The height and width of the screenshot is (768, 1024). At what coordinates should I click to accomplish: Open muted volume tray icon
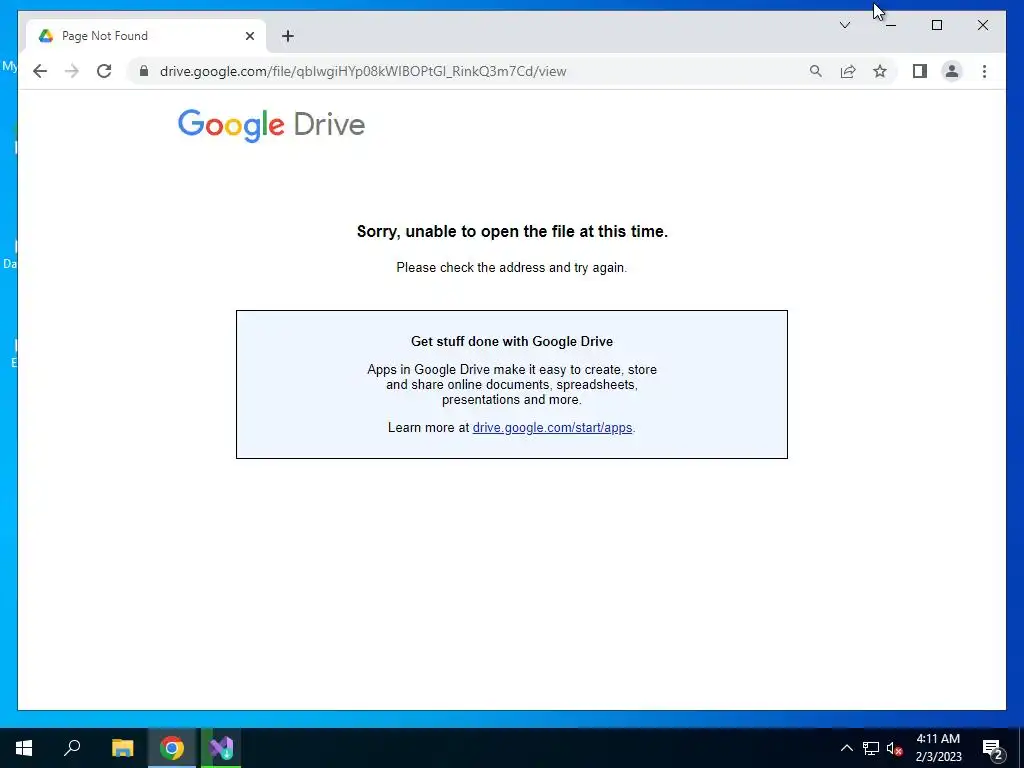coord(894,748)
